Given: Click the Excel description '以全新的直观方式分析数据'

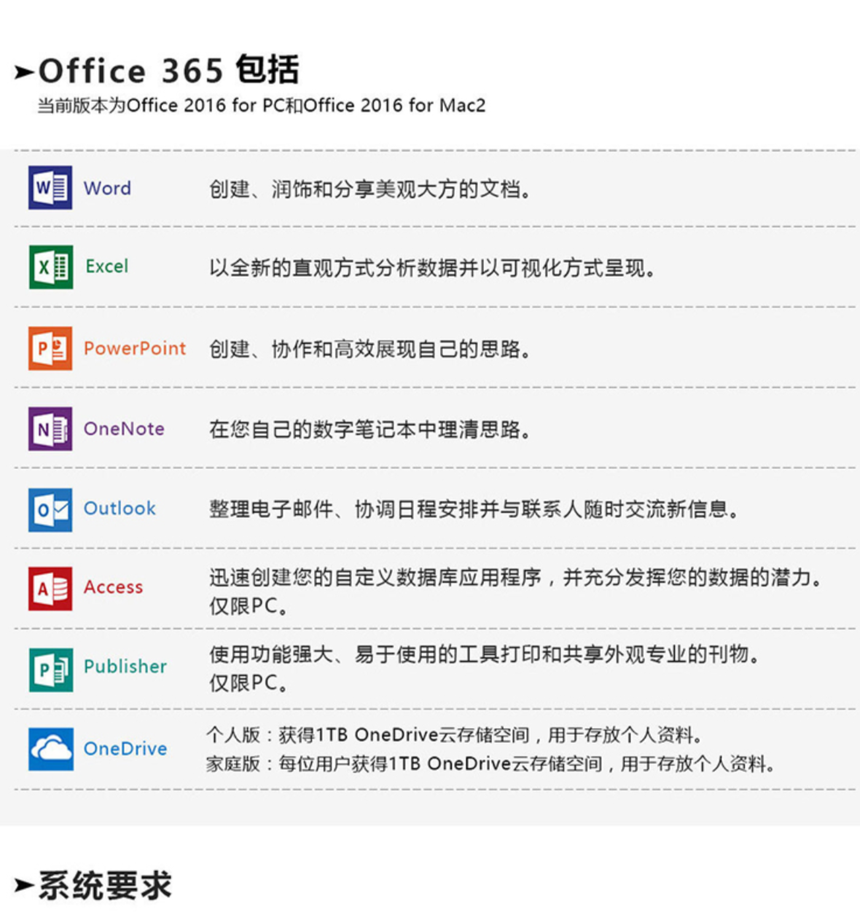Looking at the screenshot, I should (x=432, y=268).
